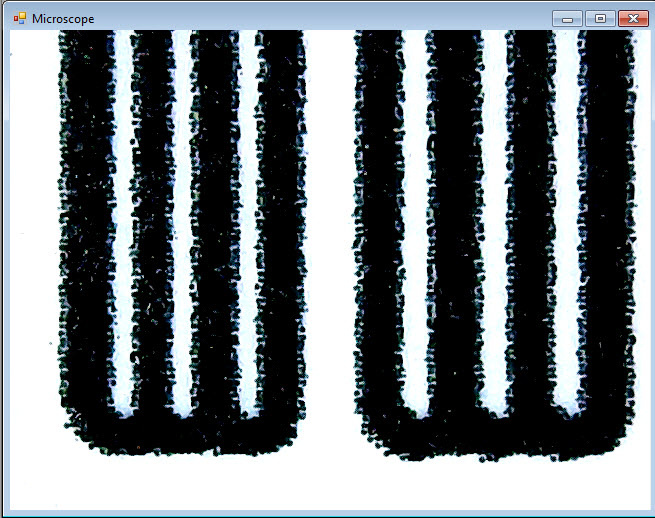655x518 pixels.
Task: Click the Microscope title text
Action: pyautogui.click(x=63, y=19)
